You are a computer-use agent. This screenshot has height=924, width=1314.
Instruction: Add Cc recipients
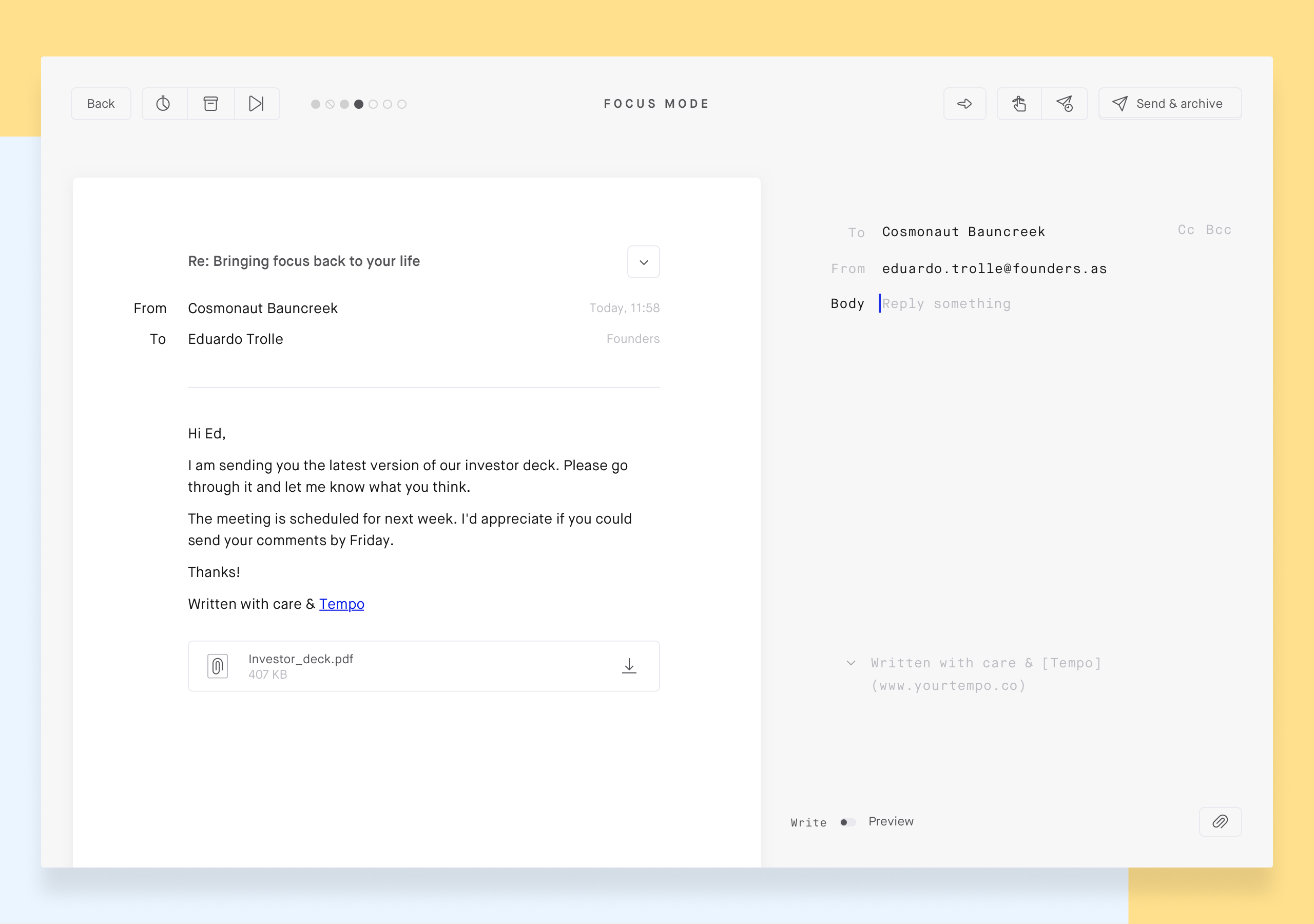point(1186,229)
